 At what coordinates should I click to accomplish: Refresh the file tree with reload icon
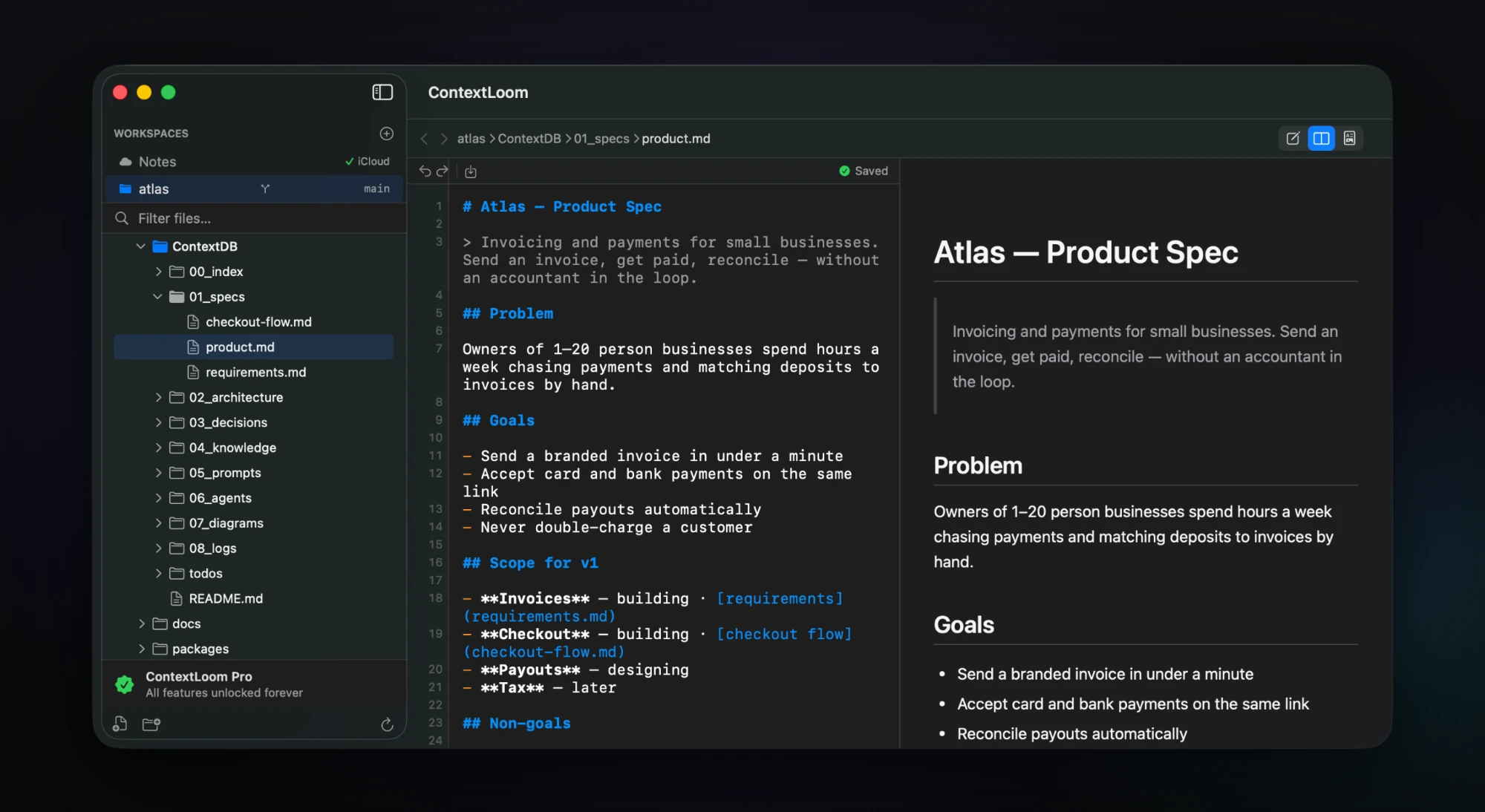pos(387,725)
